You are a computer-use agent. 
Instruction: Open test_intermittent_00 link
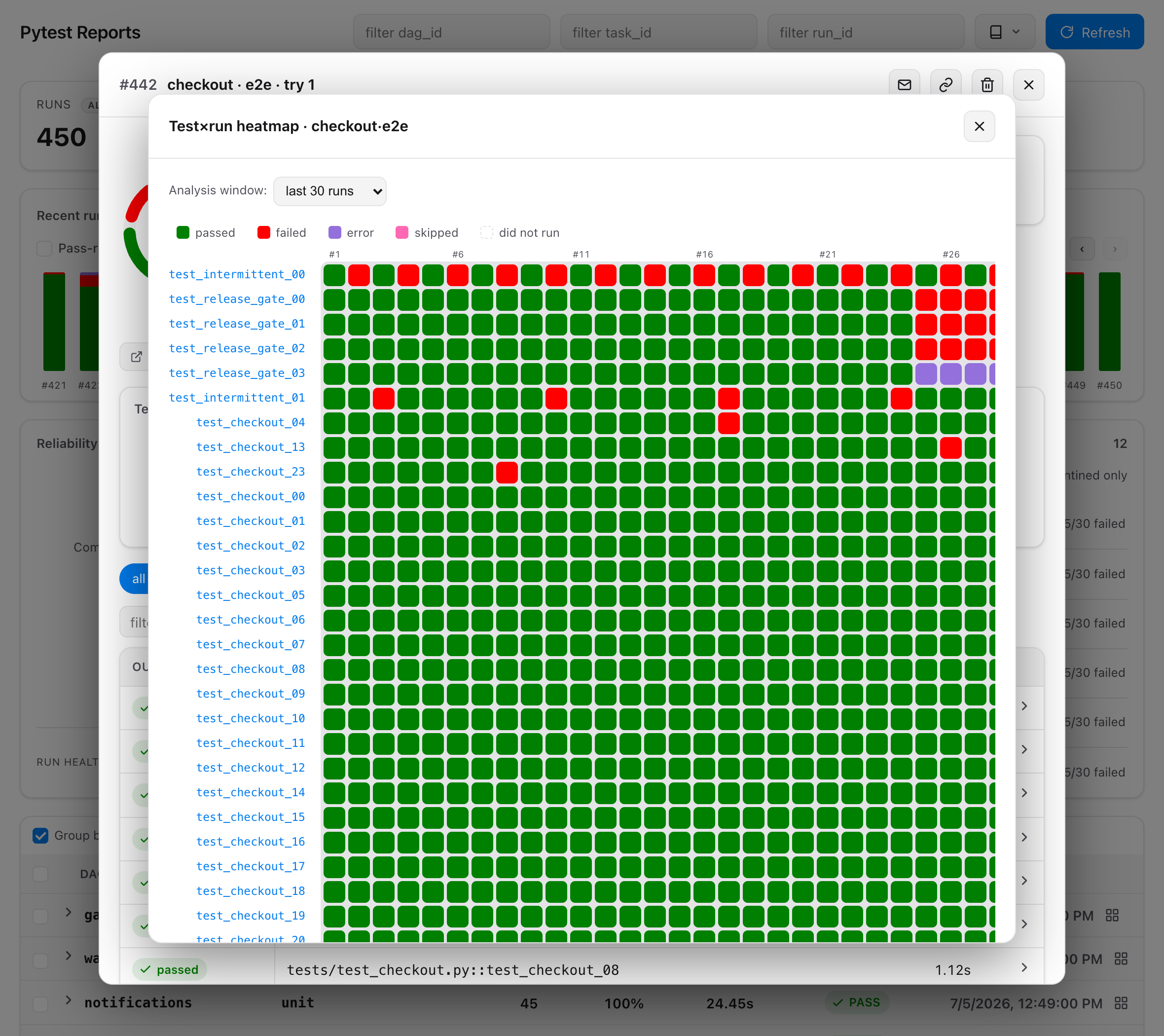tap(237, 274)
